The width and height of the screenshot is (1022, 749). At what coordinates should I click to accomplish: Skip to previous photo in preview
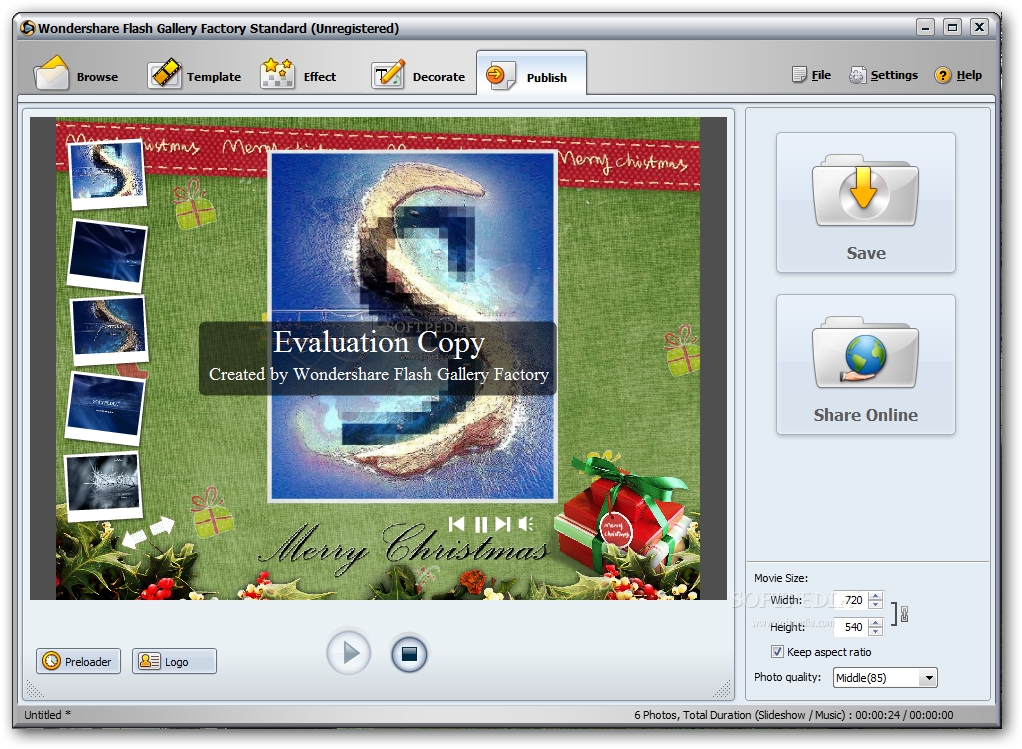pos(456,523)
